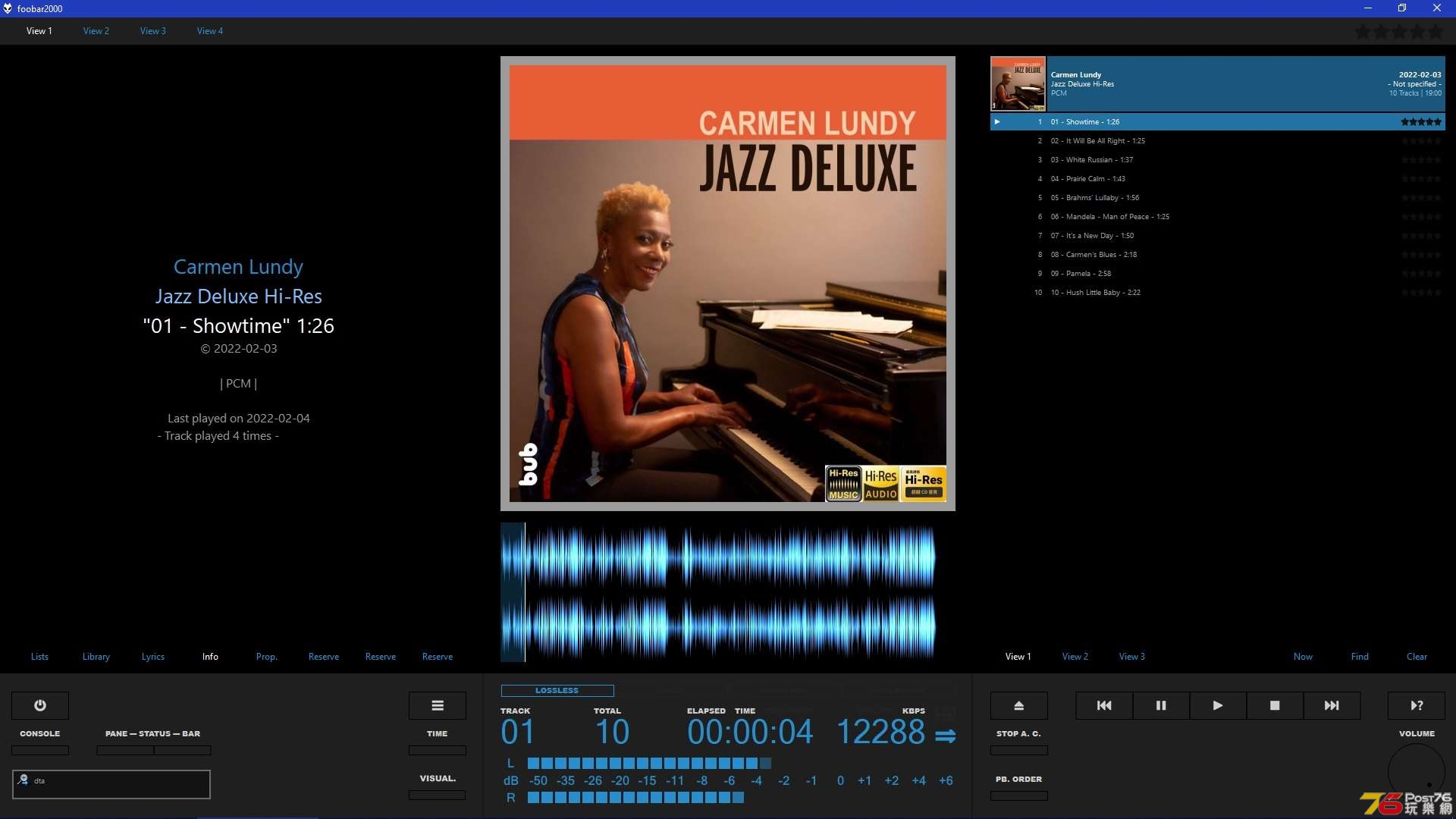This screenshot has height=819, width=1456.
Task: Adjust the Volume knob
Action: (x=1417, y=772)
